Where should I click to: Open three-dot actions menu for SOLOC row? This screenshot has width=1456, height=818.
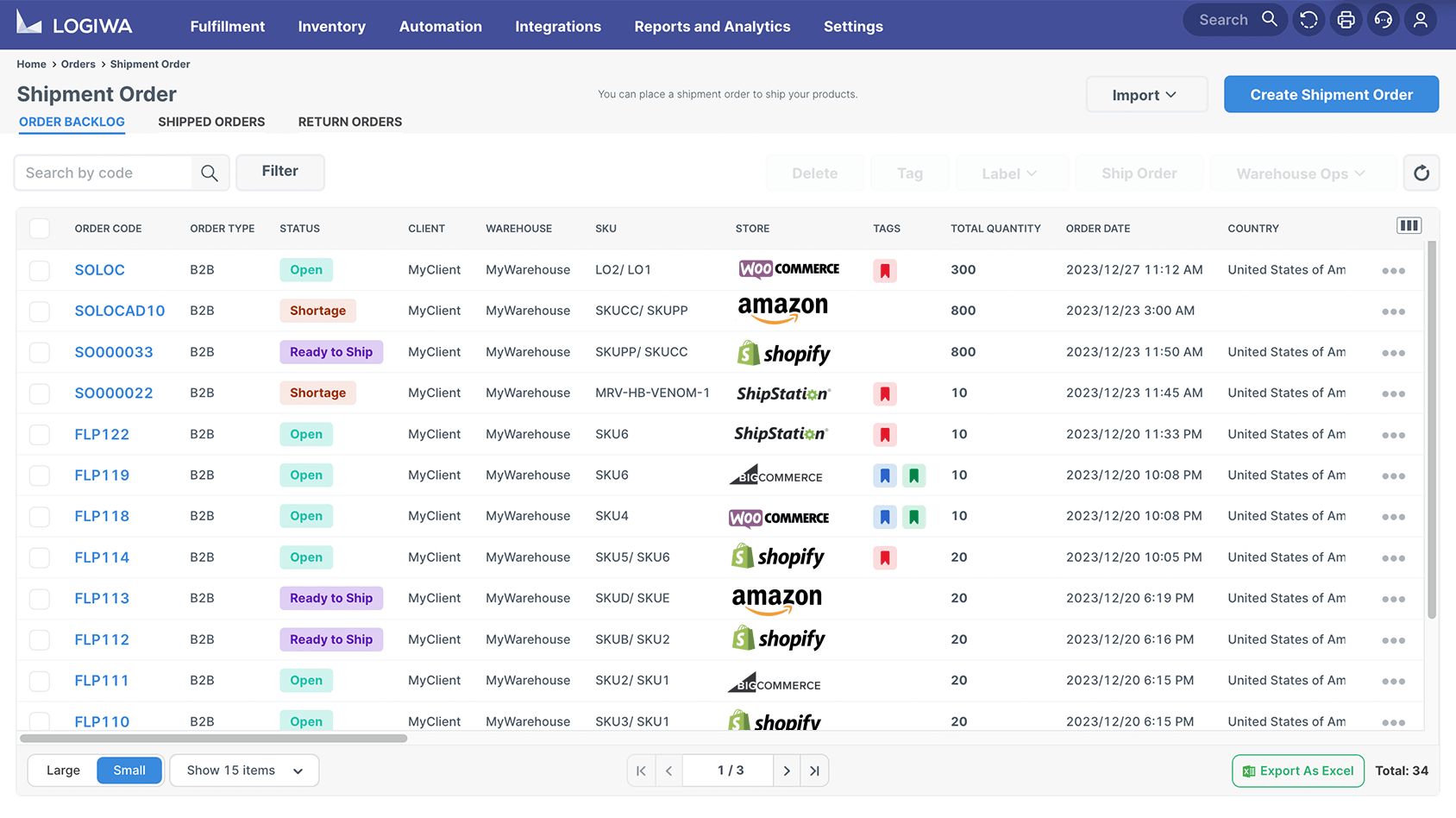point(1393,271)
